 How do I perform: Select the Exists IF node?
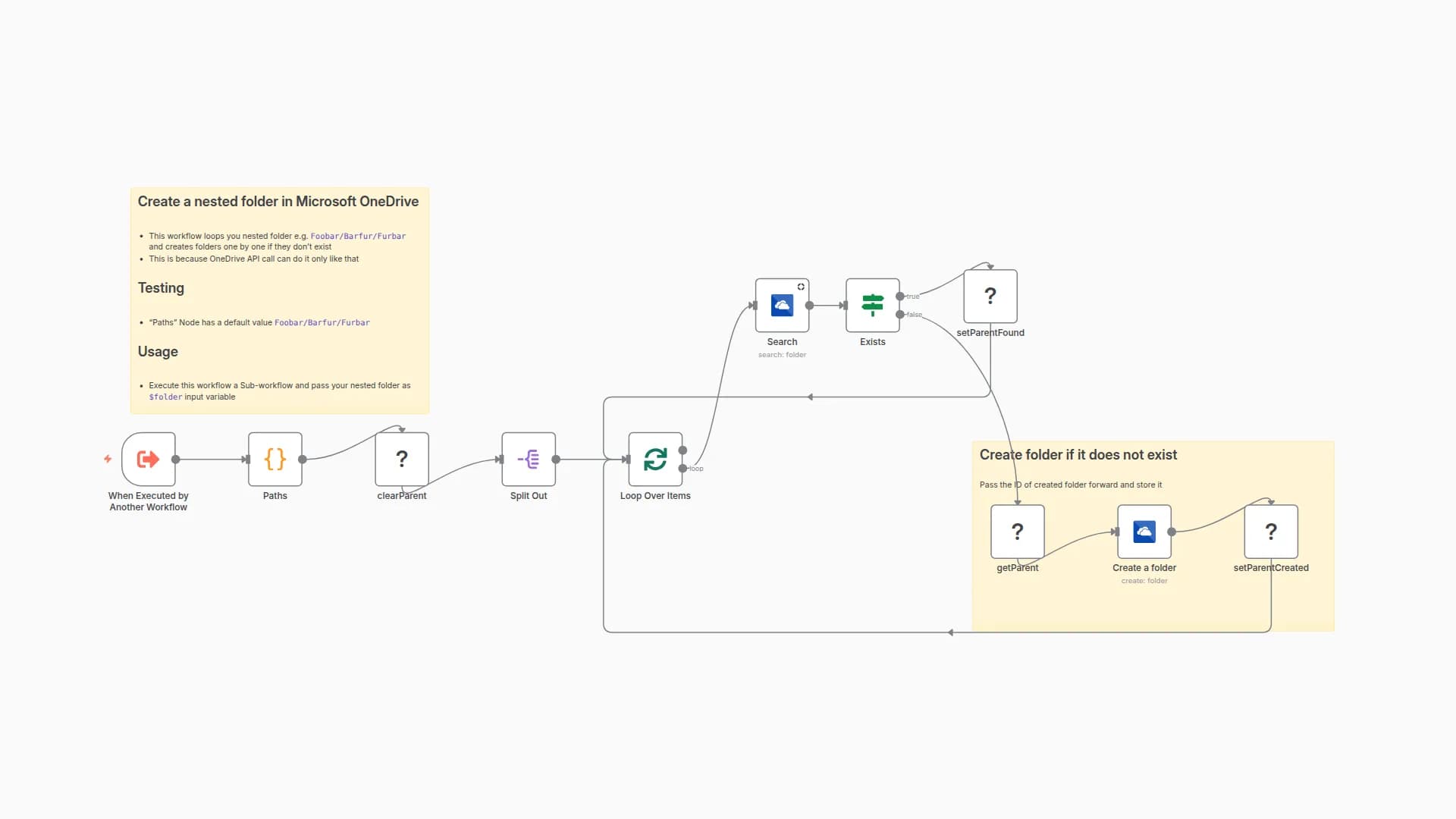click(872, 305)
